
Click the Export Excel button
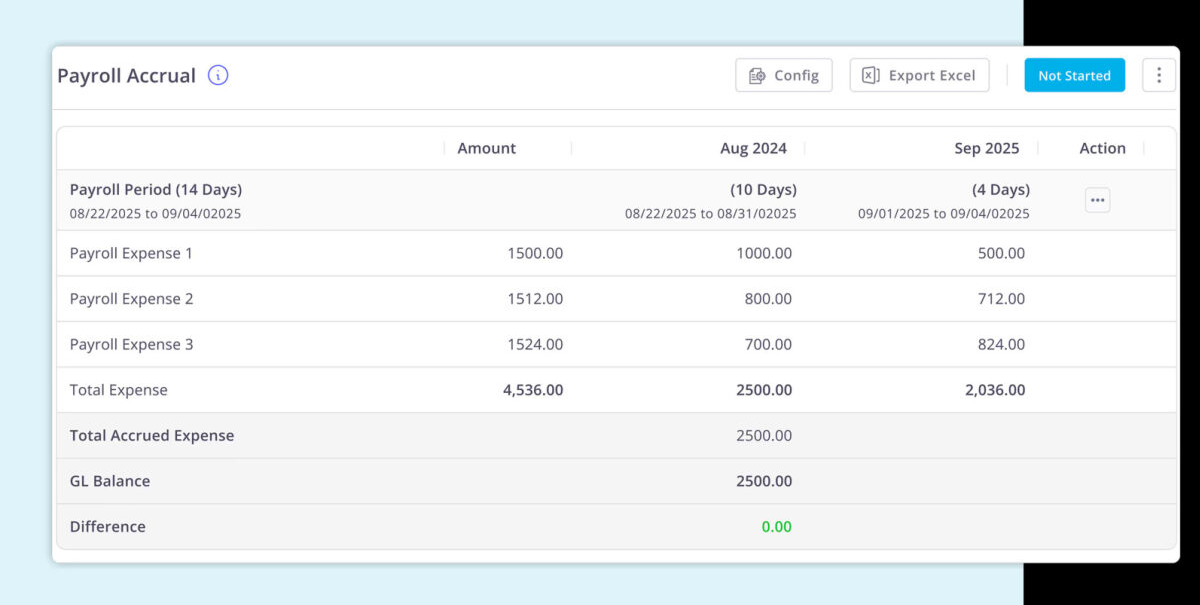(919, 74)
